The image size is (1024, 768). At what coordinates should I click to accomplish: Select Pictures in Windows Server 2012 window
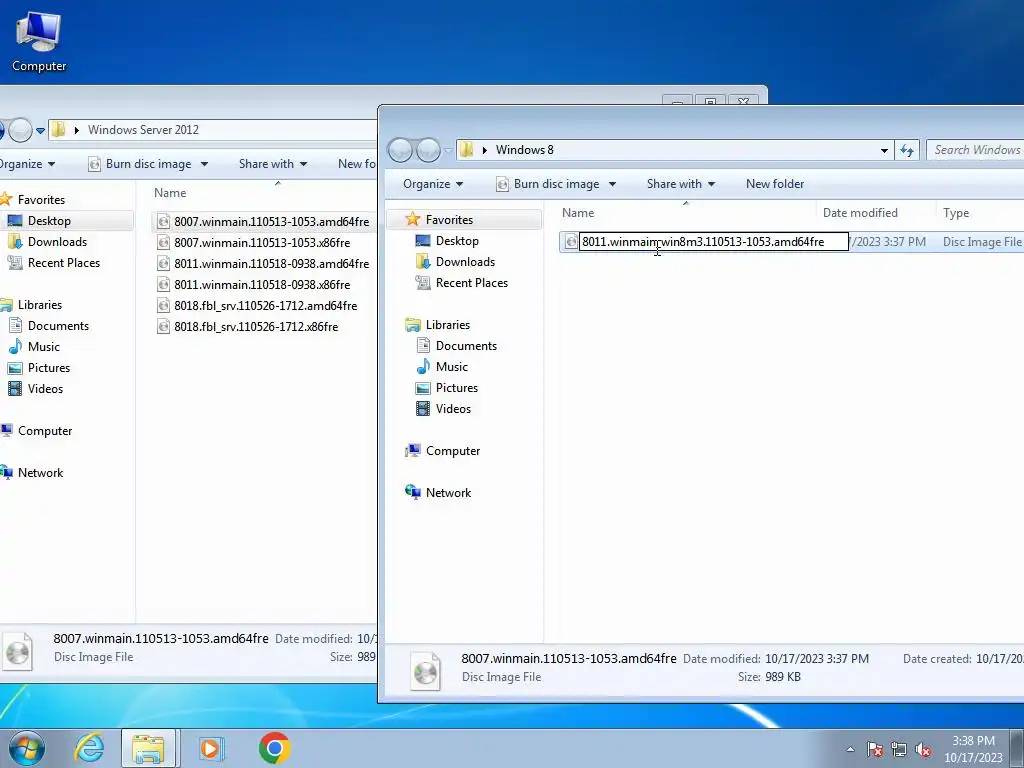pos(48,367)
